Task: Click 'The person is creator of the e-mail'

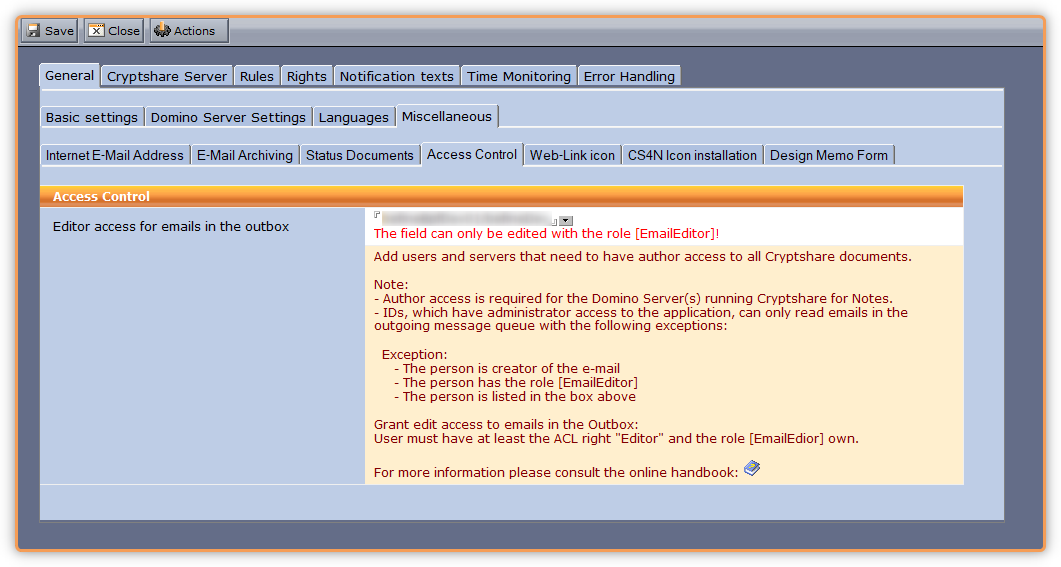Action: (507, 369)
